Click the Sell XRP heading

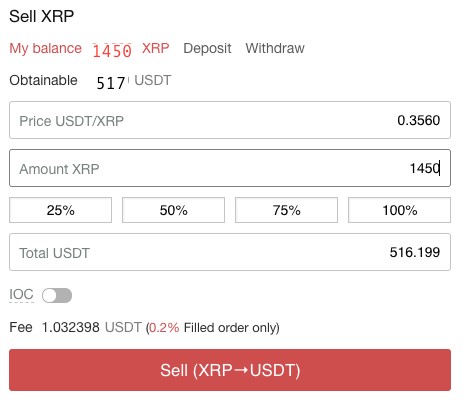[42, 16]
